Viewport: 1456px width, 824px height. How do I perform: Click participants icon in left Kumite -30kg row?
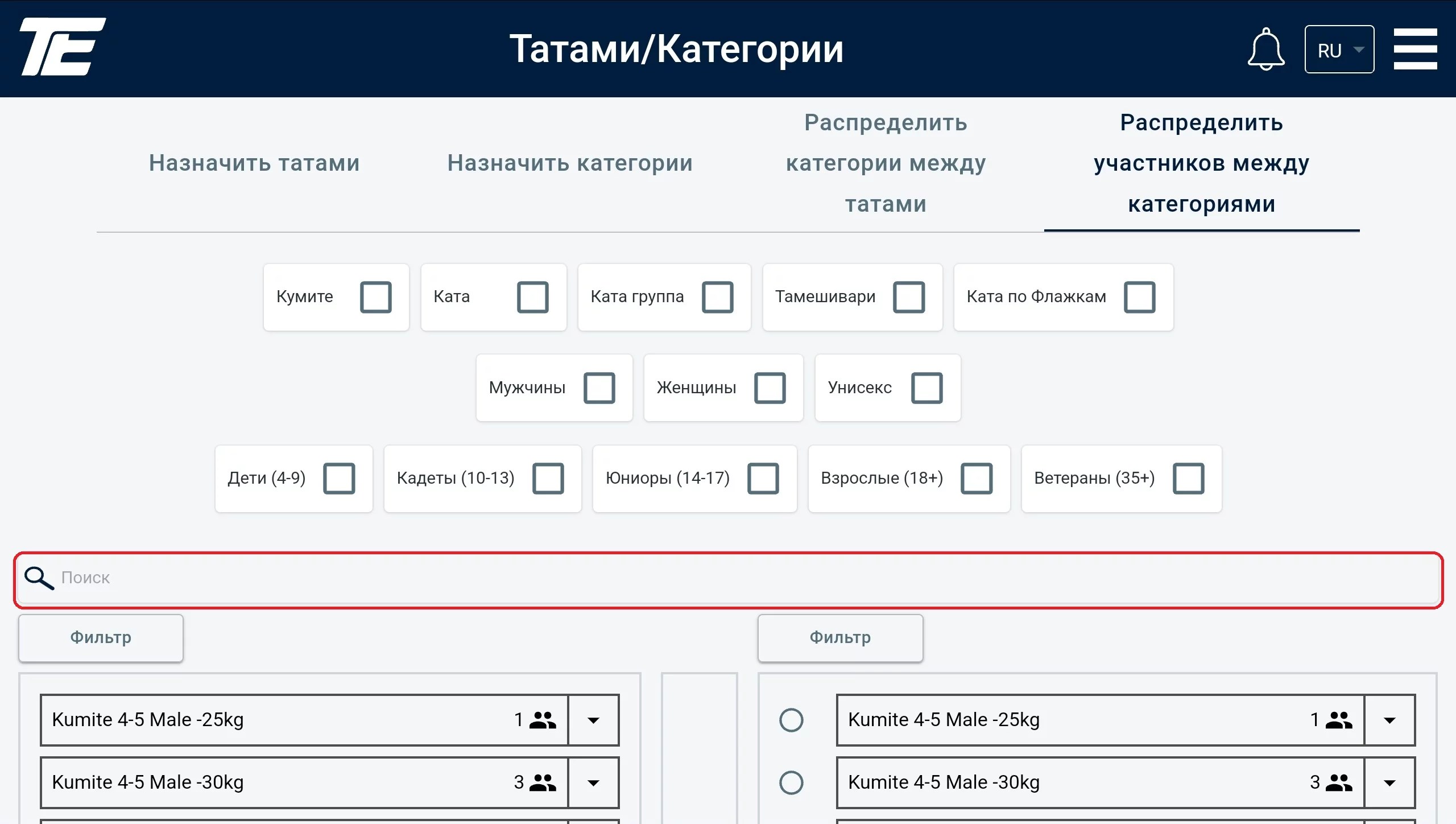(543, 783)
